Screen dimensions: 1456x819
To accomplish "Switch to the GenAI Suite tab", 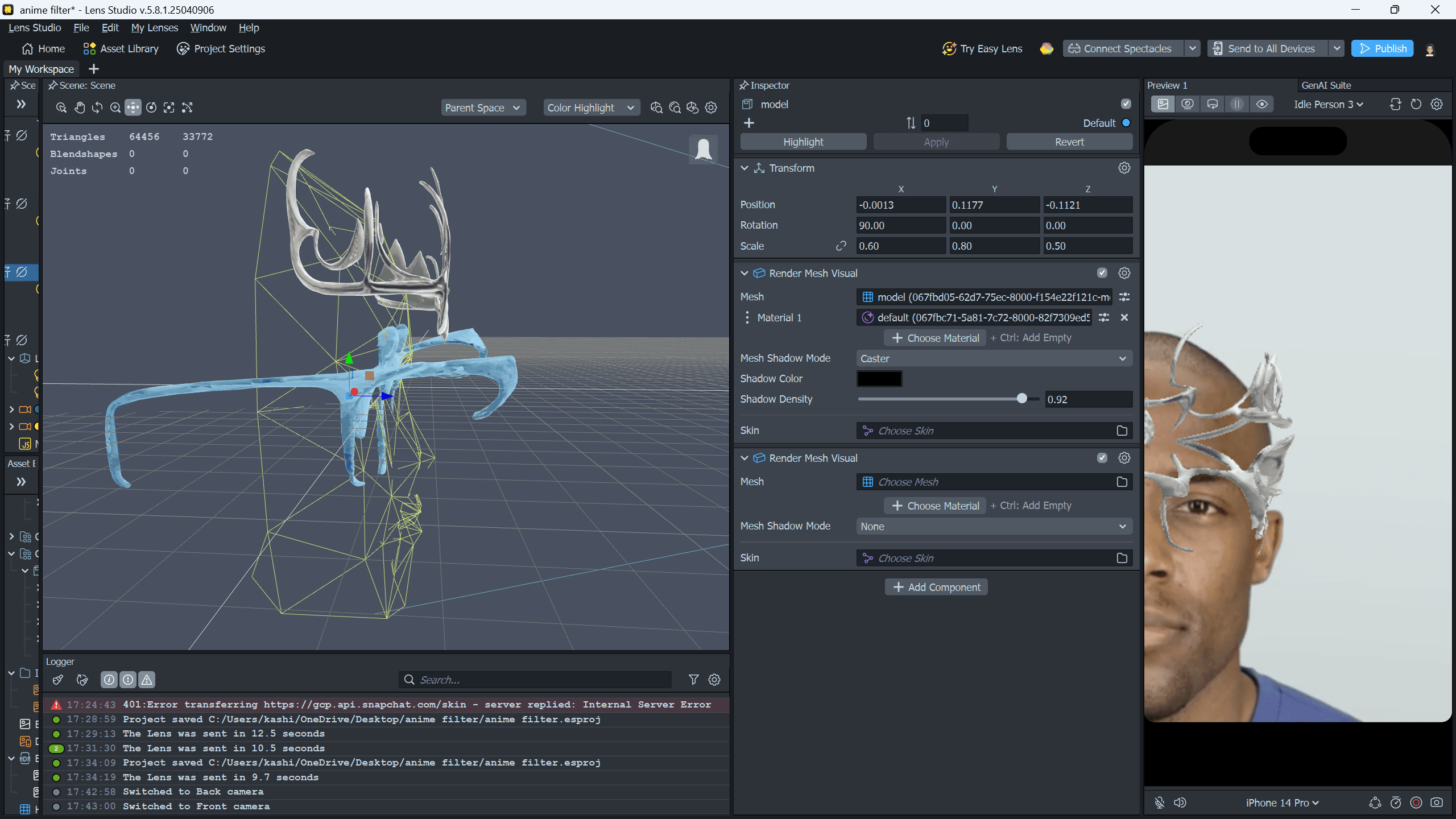I will click(1326, 85).
